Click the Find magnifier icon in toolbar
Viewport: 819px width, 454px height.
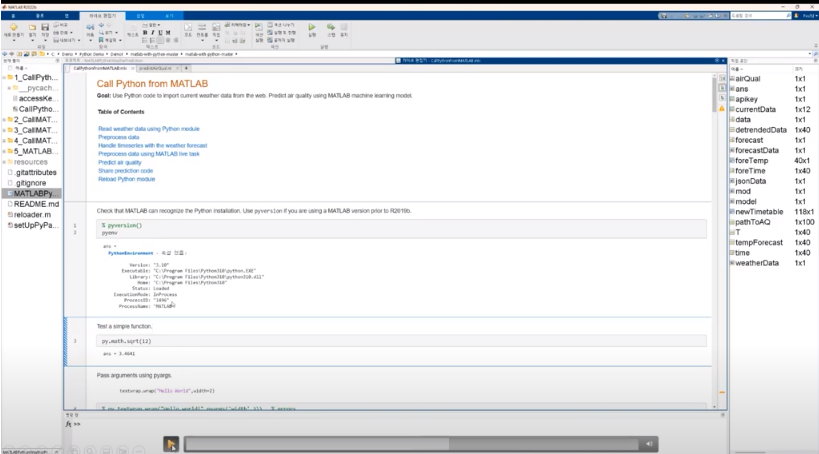coord(101,32)
